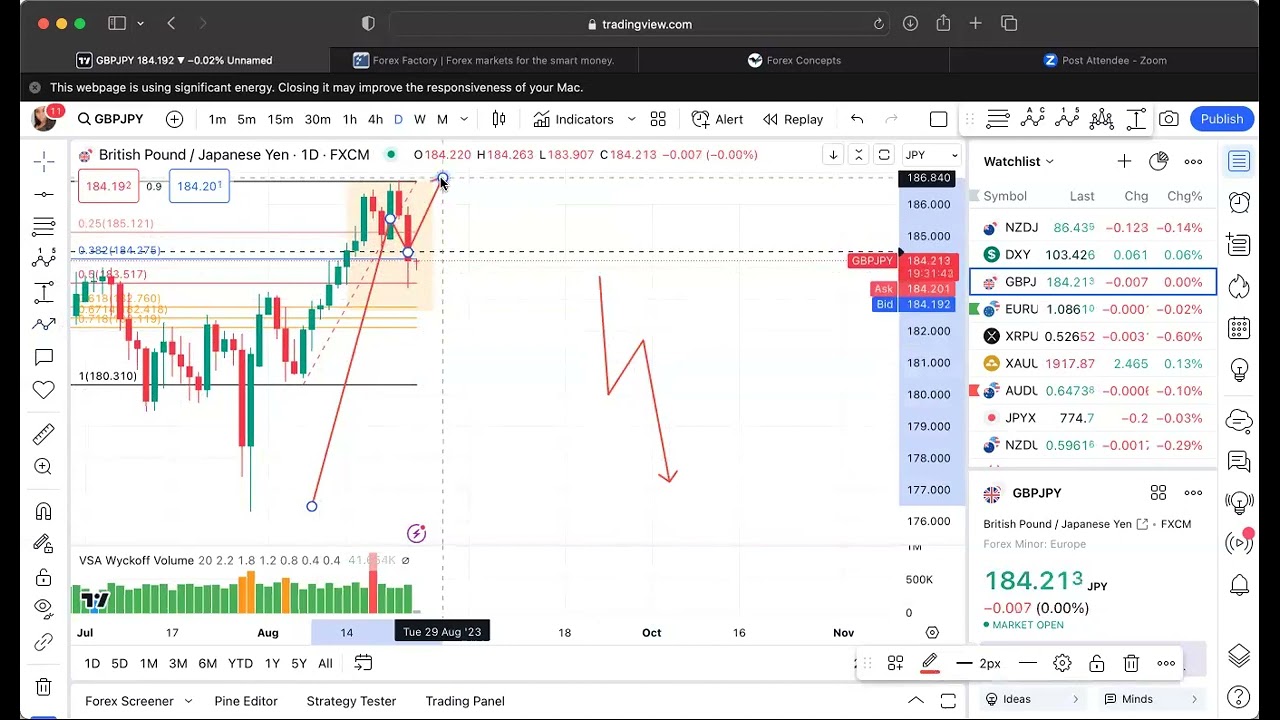Undo last chart action
This screenshot has height=720, width=1280.
coord(857,119)
